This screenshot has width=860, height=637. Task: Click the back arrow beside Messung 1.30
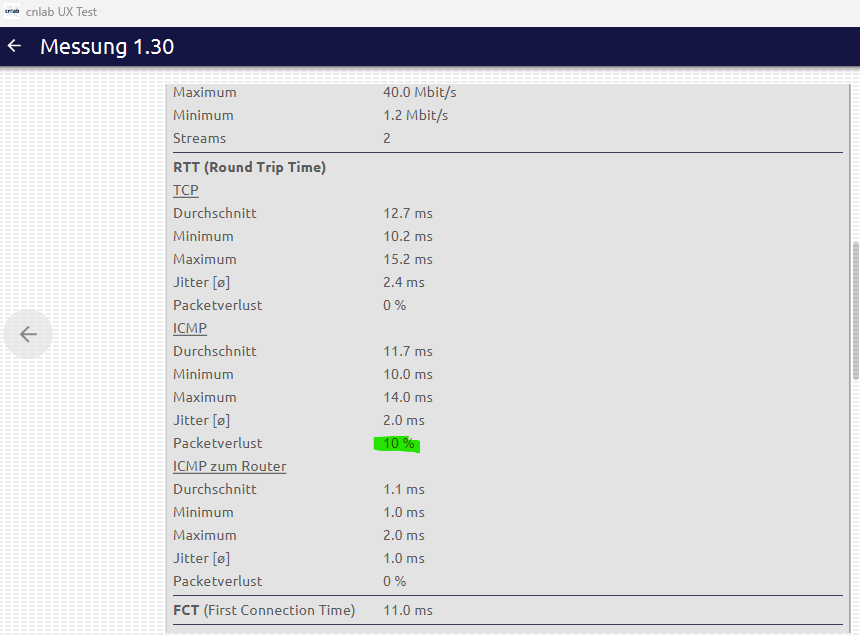(14, 47)
